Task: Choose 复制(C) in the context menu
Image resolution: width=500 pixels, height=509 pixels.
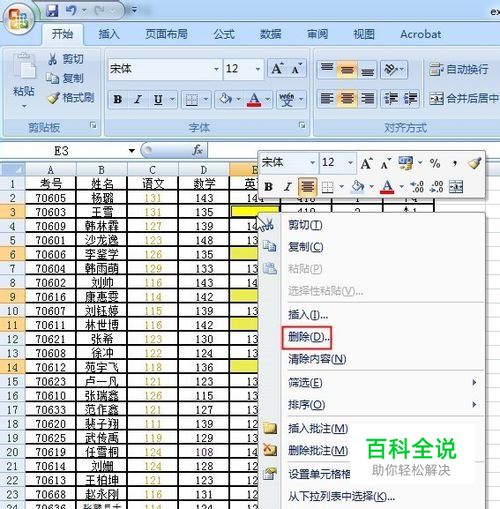Action: click(372, 247)
